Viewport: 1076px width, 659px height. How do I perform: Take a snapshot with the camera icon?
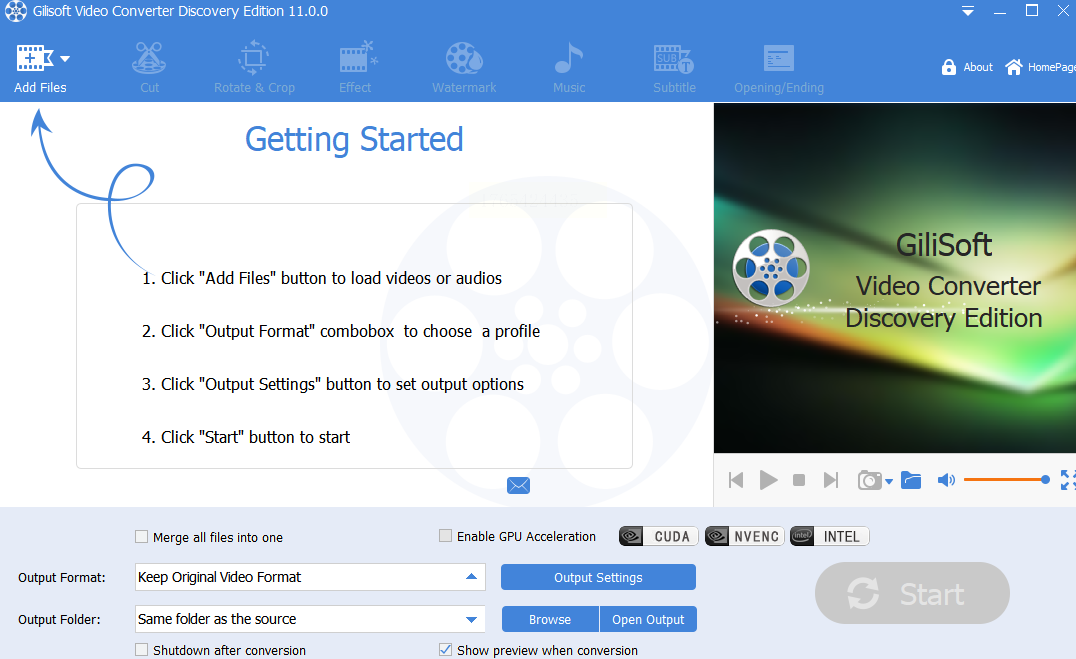coord(869,480)
